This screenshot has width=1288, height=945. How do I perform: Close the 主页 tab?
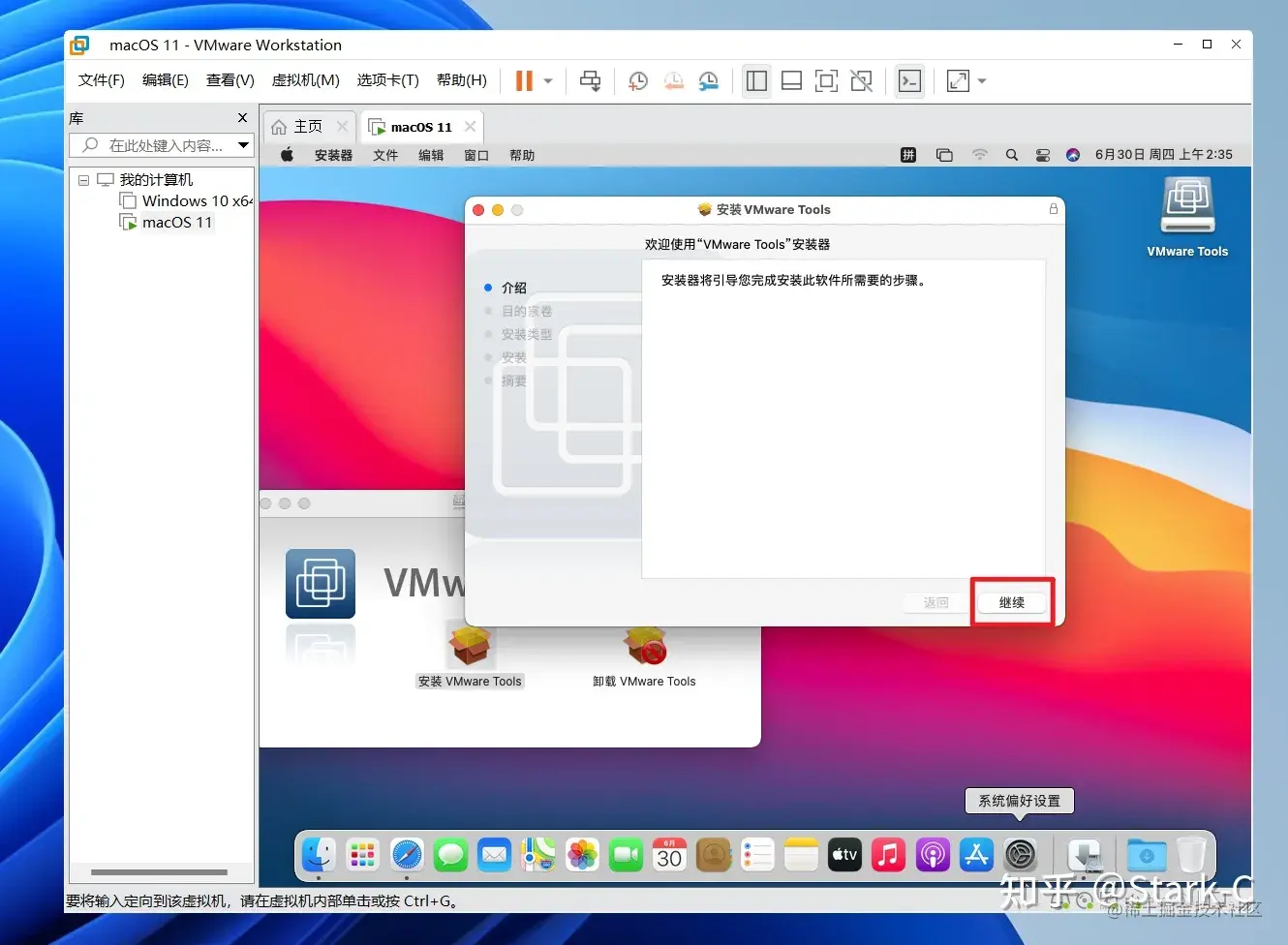(x=342, y=126)
